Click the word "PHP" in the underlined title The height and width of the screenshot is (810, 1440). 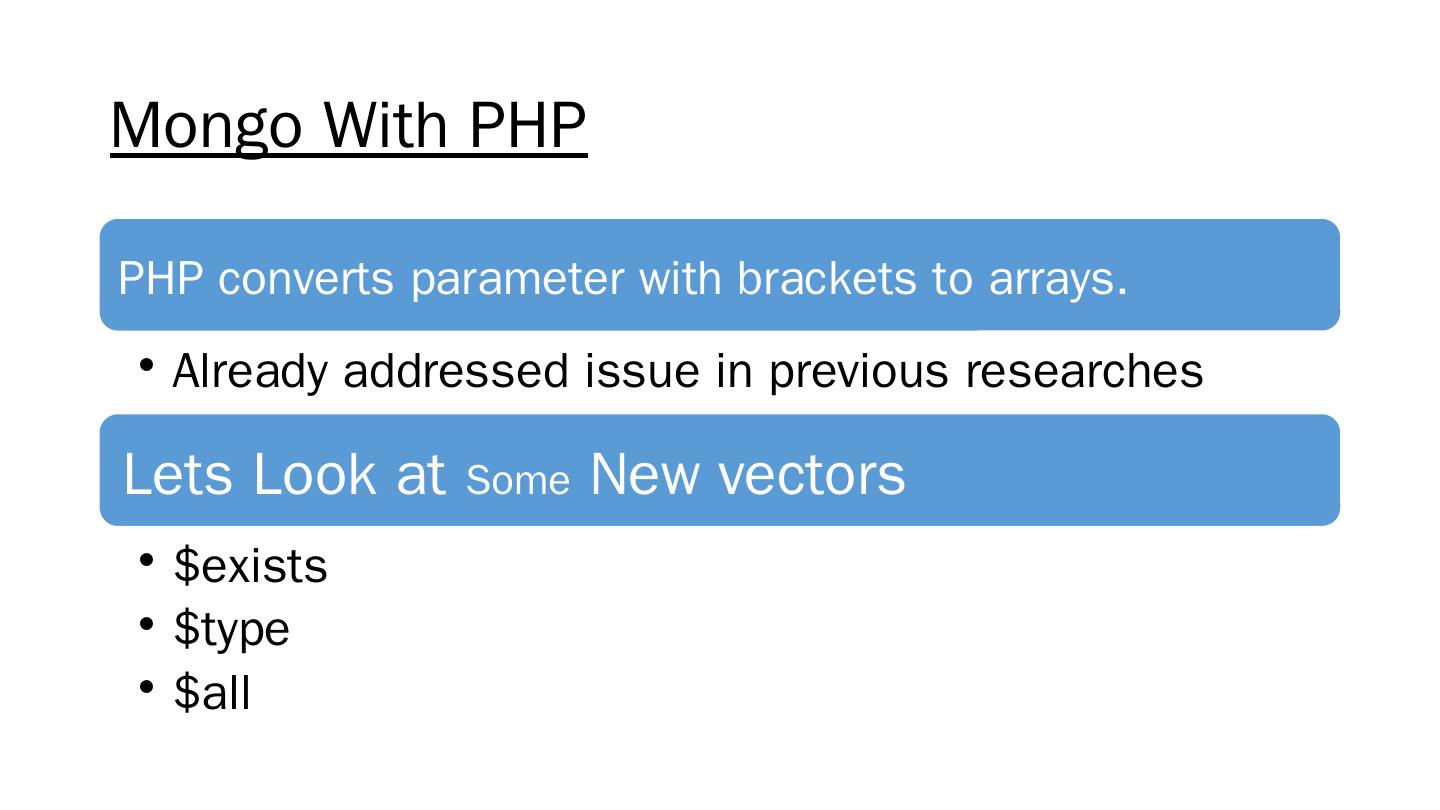click(527, 126)
